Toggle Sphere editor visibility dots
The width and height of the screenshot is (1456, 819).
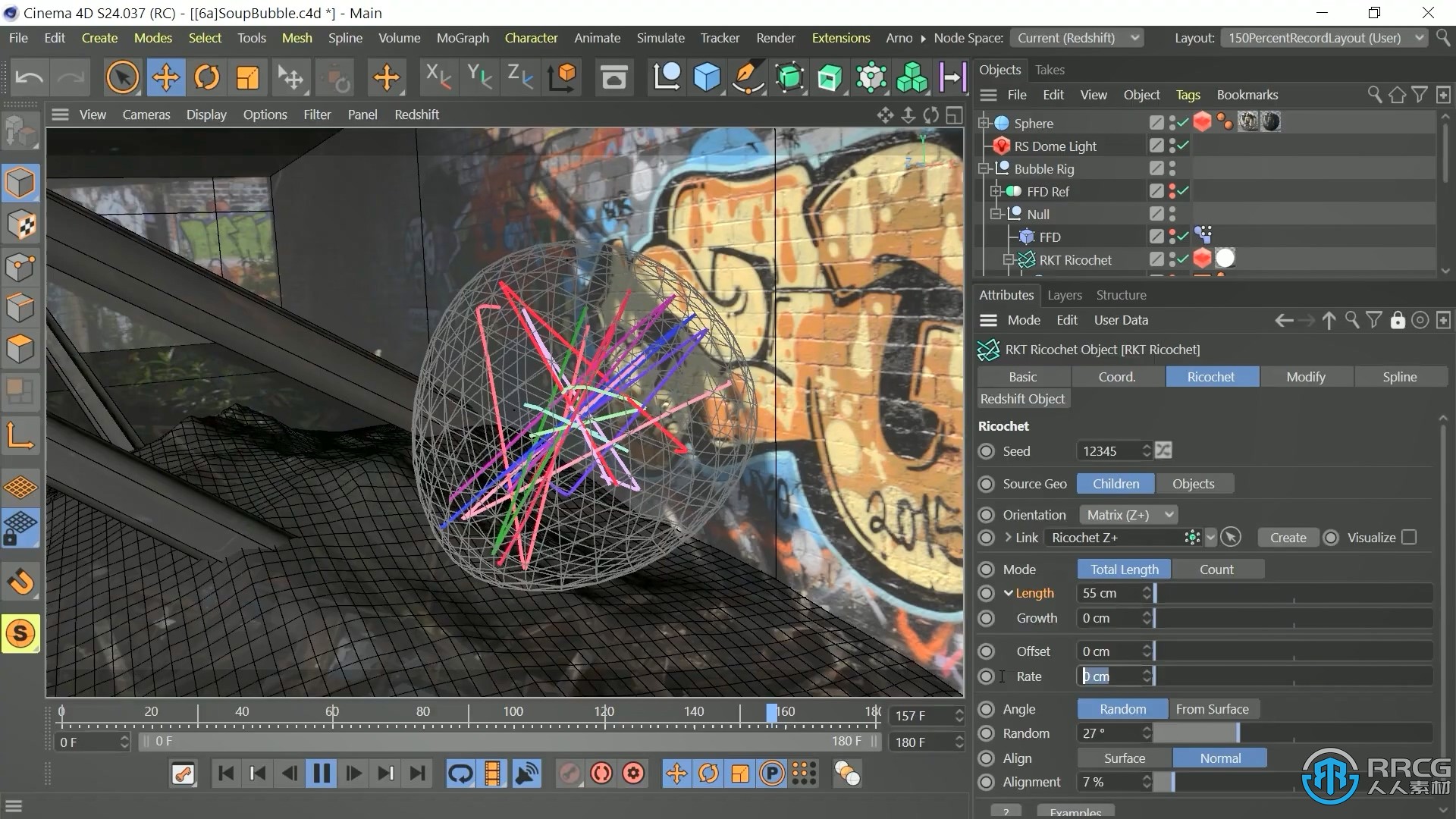coord(1172,123)
